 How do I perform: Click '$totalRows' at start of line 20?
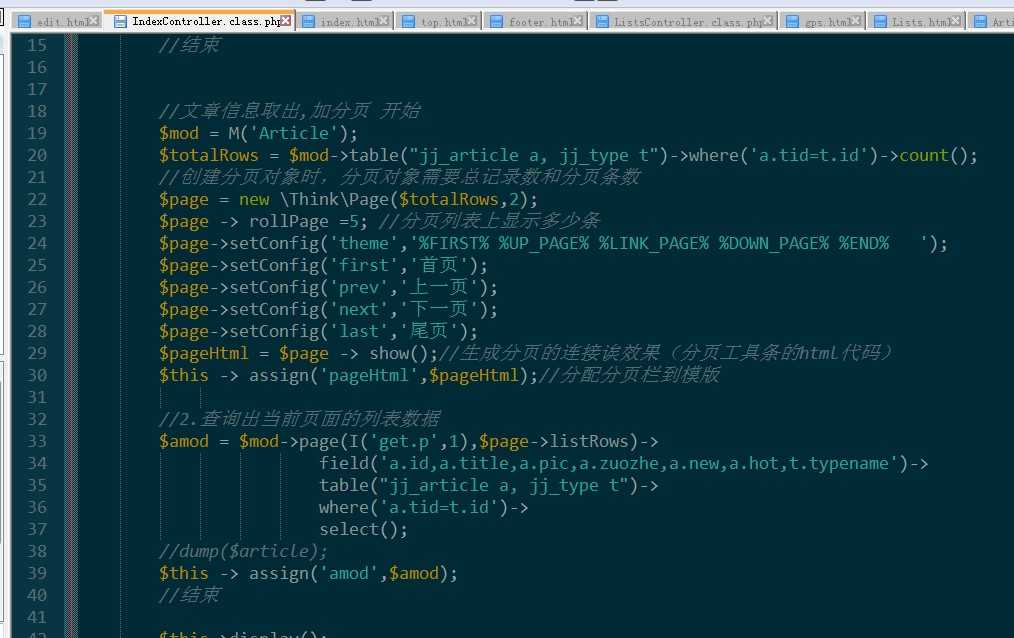coord(208,156)
